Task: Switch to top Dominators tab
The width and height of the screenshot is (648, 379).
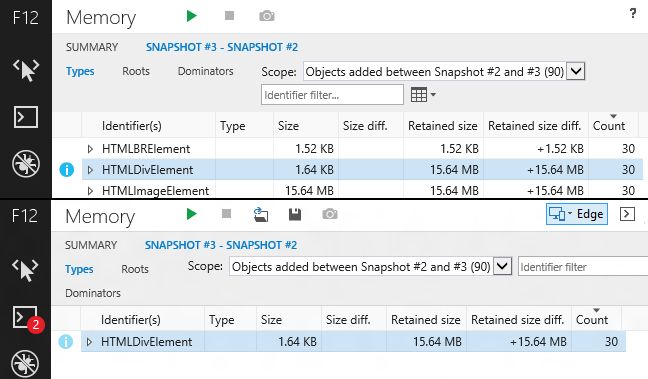Action: pyautogui.click(x=205, y=71)
